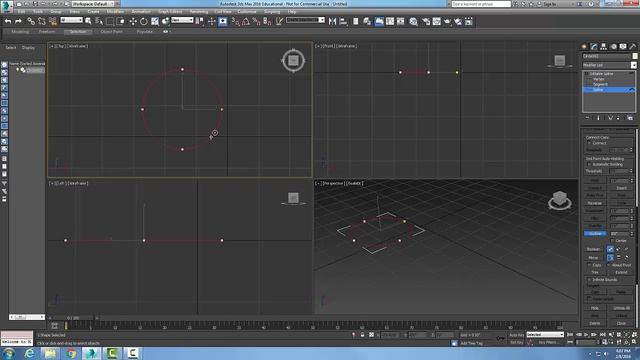Open the selection filter dropdown in toolbar
The height and width of the screenshot is (360, 640).
pos(71,20)
